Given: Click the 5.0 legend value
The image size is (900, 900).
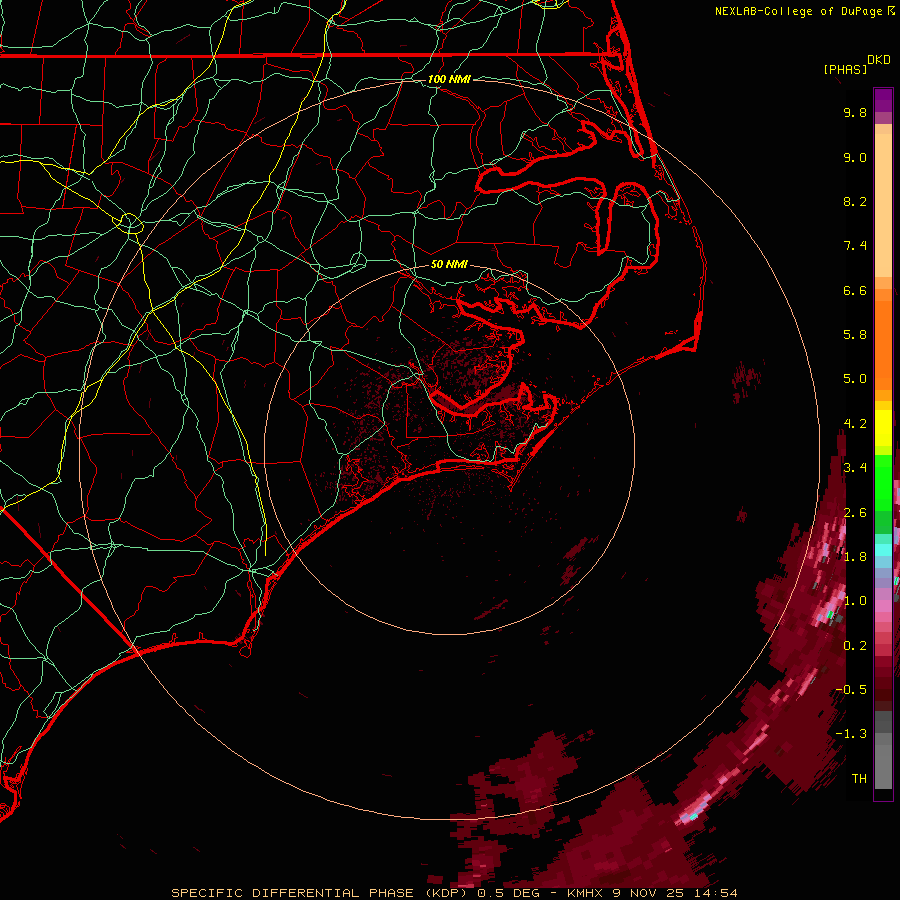Looking at the screenshot, I should point(855,379).
